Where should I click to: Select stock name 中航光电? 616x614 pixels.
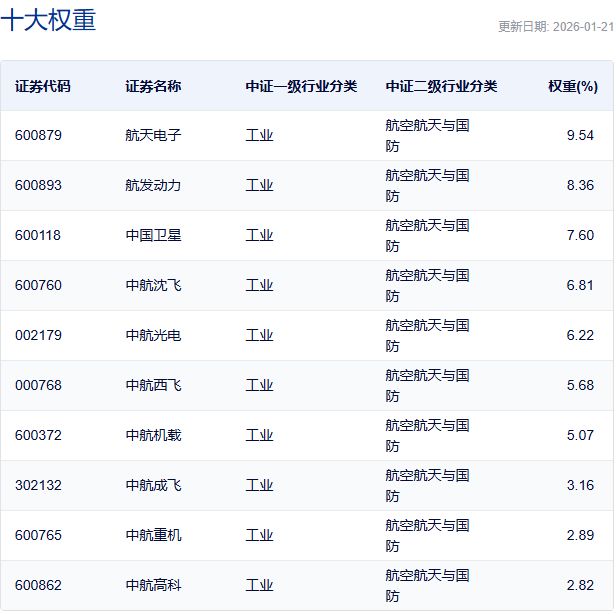pos(153,335)
